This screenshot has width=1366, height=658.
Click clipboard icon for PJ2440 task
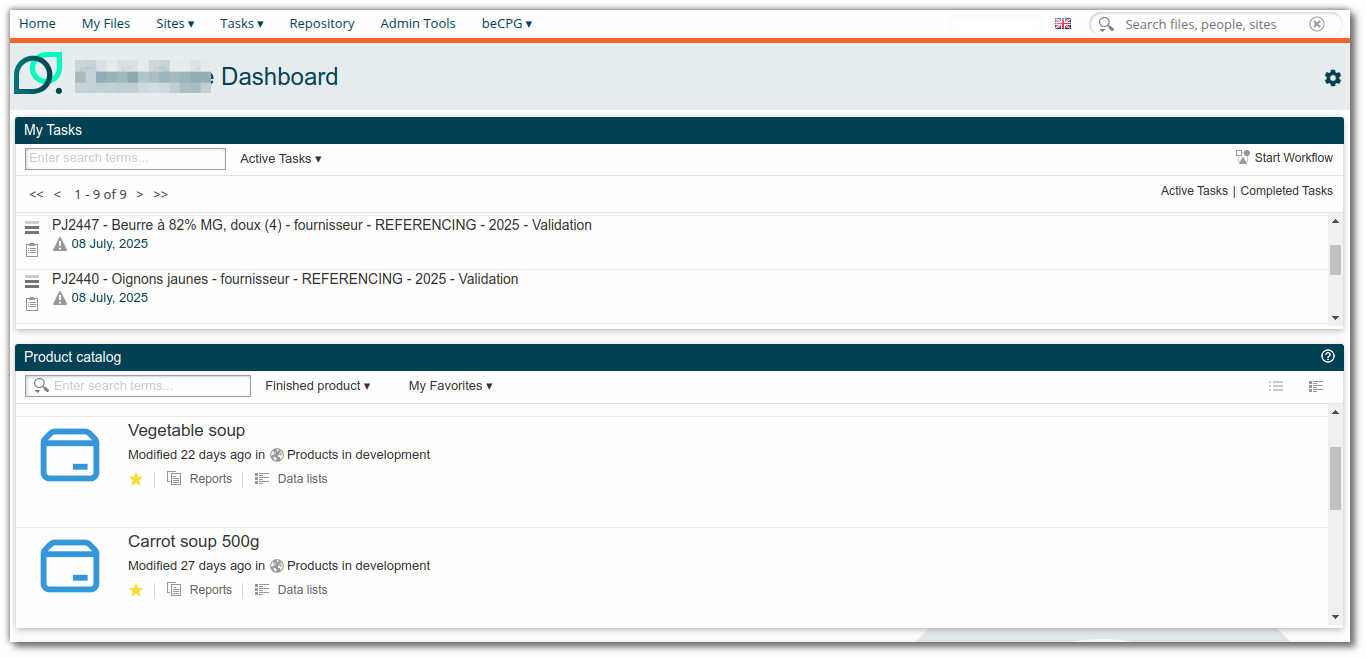(32, 304)
